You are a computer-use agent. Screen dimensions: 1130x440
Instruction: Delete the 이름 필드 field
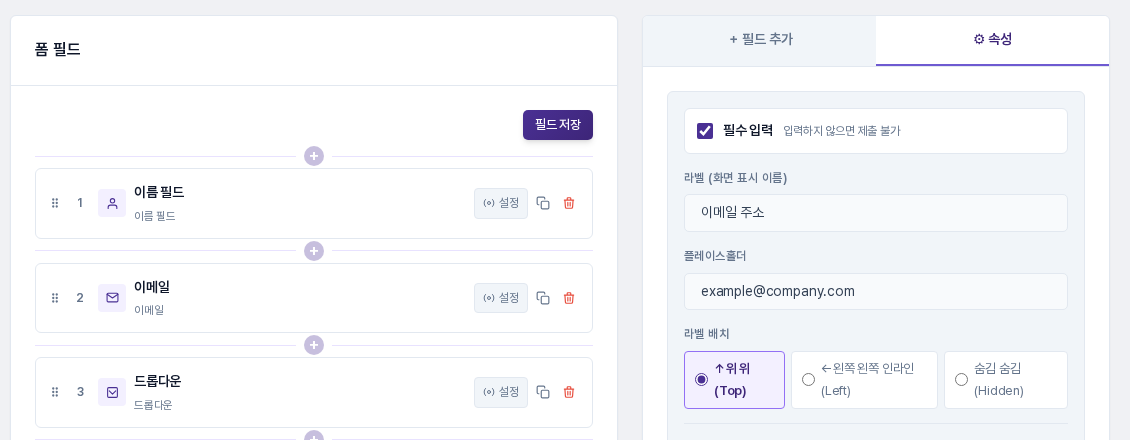pyautogui.click(x=569, y=203)
